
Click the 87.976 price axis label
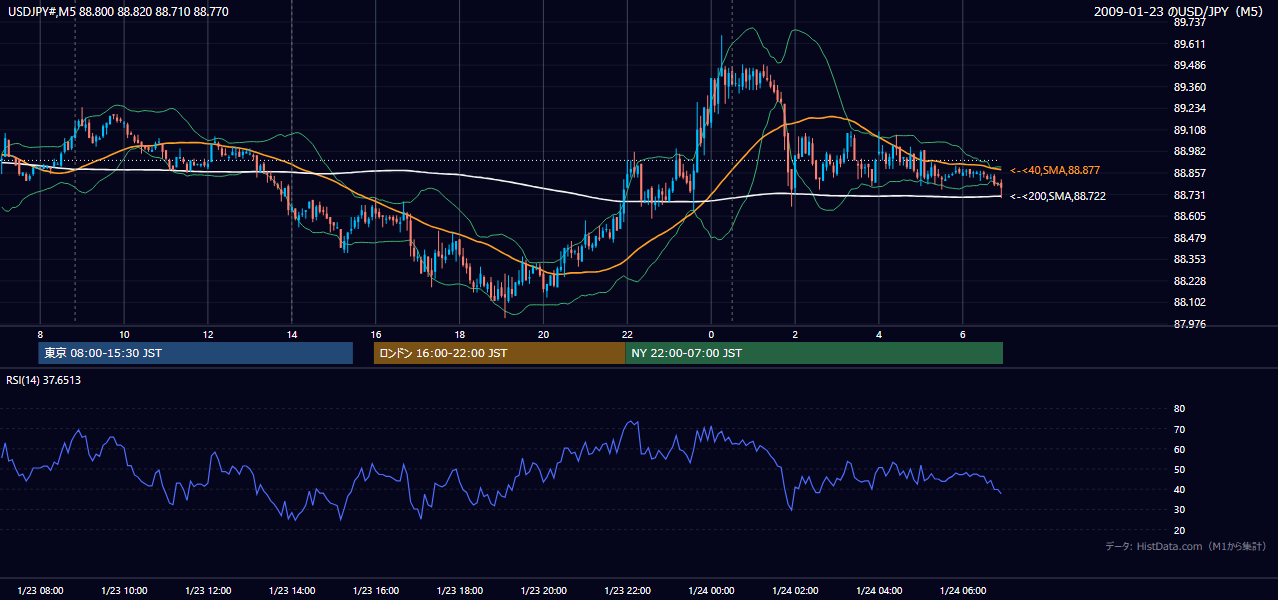click(x=1189, y=324)
